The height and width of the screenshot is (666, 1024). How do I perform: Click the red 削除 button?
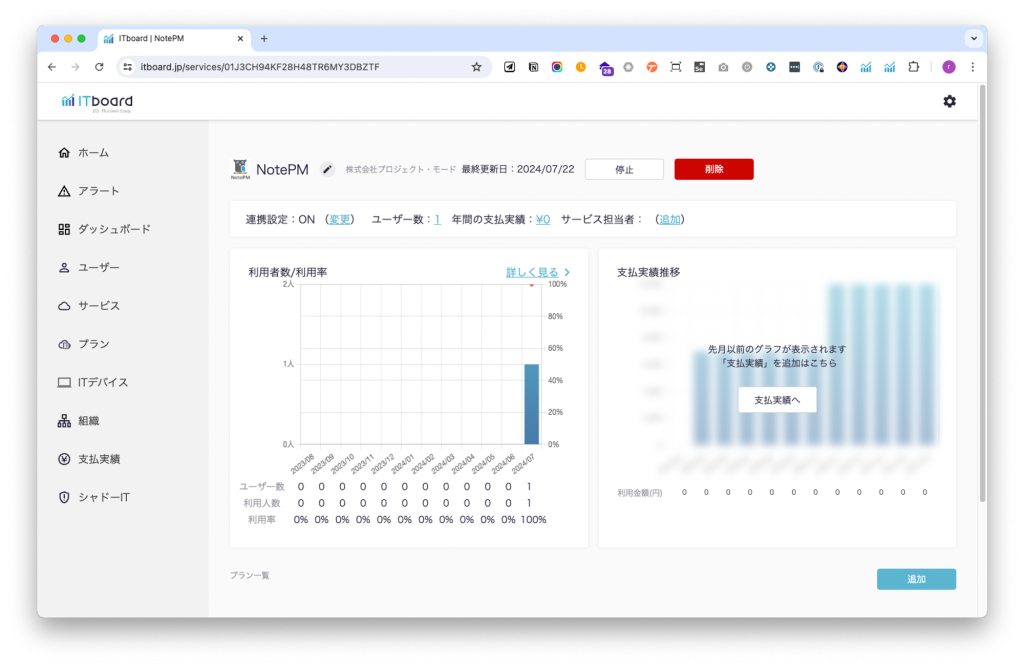click(713, 169)
